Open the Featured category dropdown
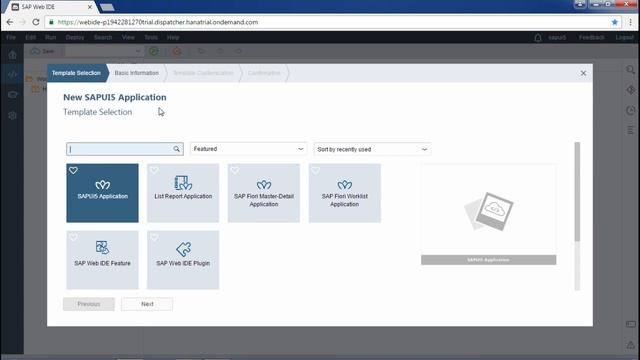The height and width of the screenshot is (360, 640). tap(248, 149)
